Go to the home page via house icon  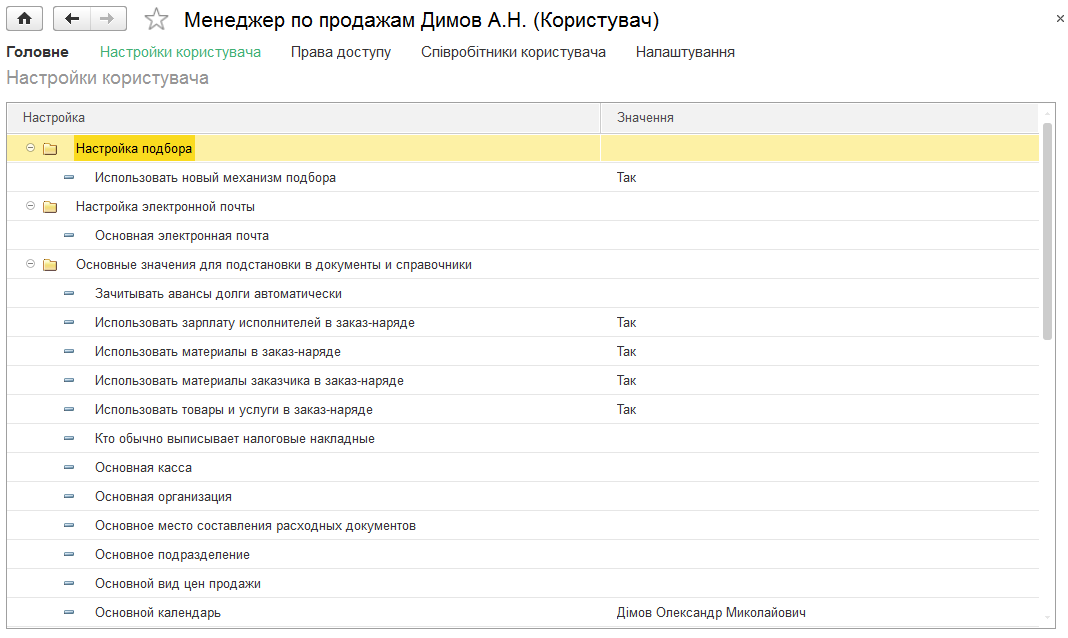pos(25,18)
